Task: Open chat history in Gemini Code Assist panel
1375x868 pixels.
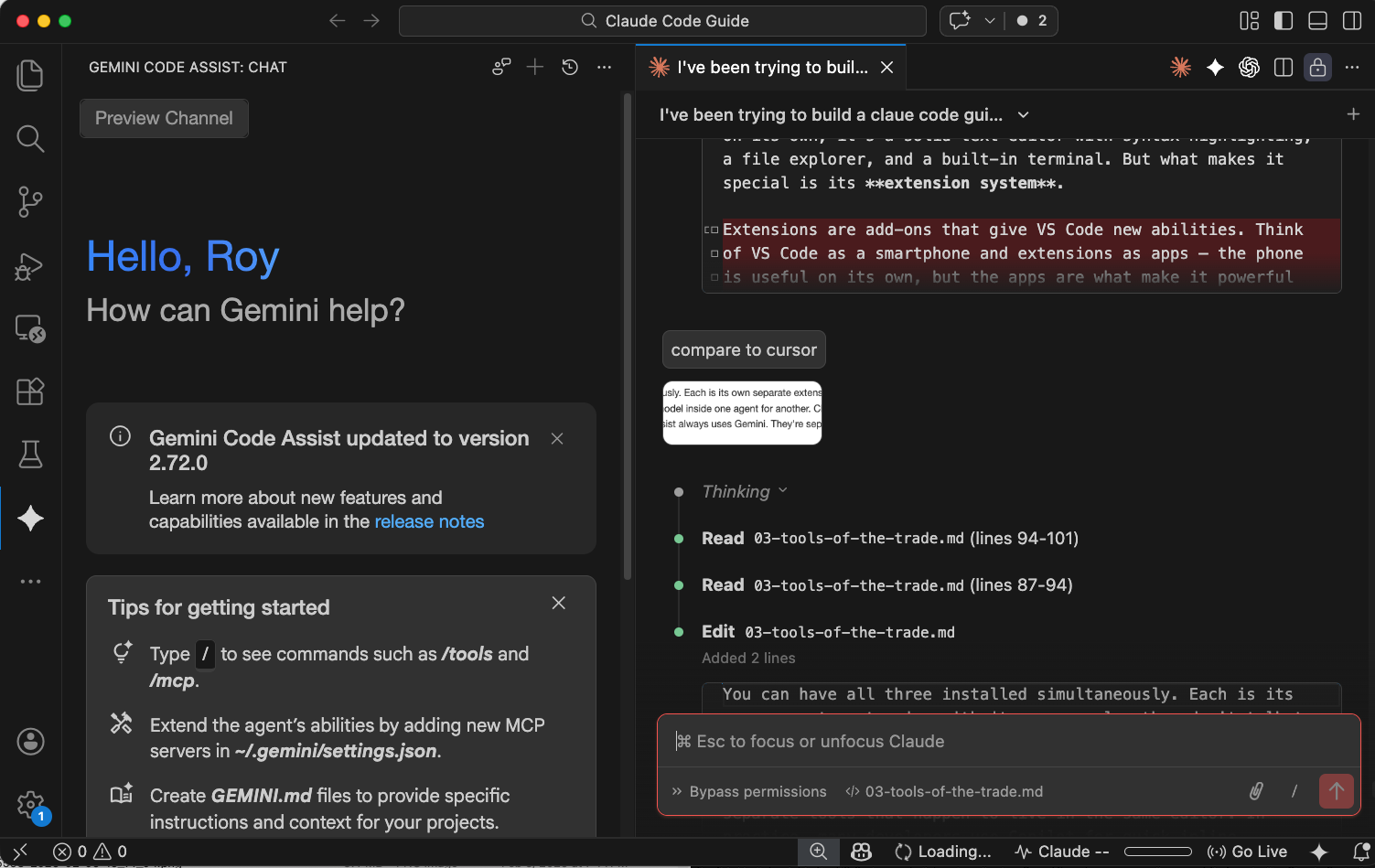Action: coord(569,67)
